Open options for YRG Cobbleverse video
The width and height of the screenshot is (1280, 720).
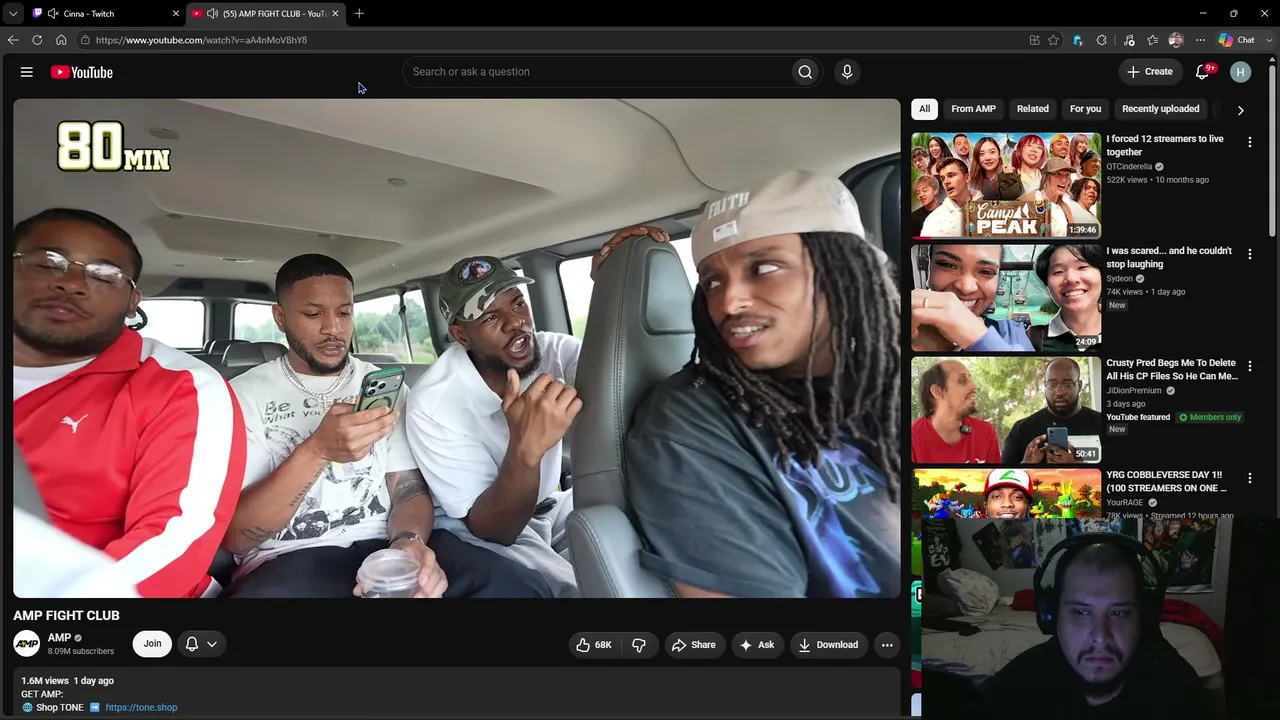1249,479
